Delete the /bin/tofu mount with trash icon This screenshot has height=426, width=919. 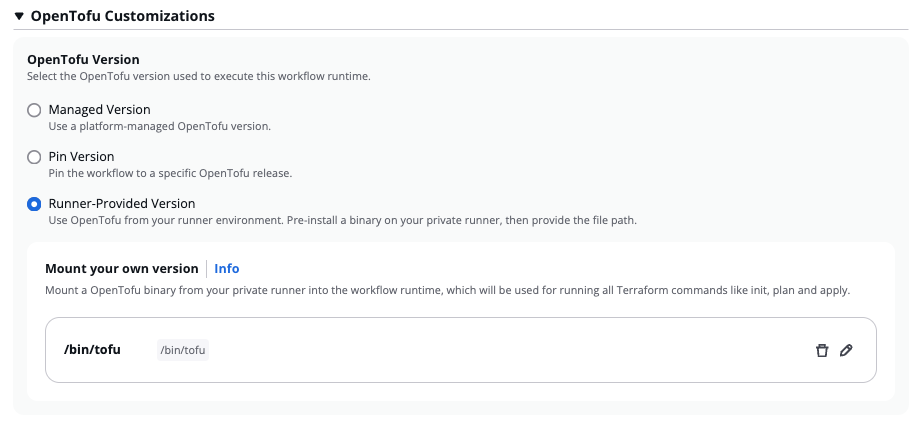pos(822,350)
